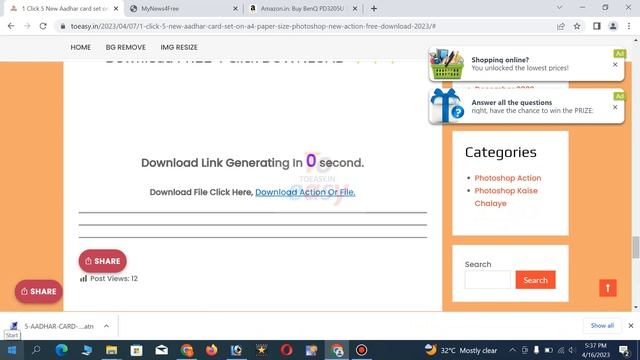Click the red screen recorder taskbar icon
The image size is (640, 360).
point(362,350)
